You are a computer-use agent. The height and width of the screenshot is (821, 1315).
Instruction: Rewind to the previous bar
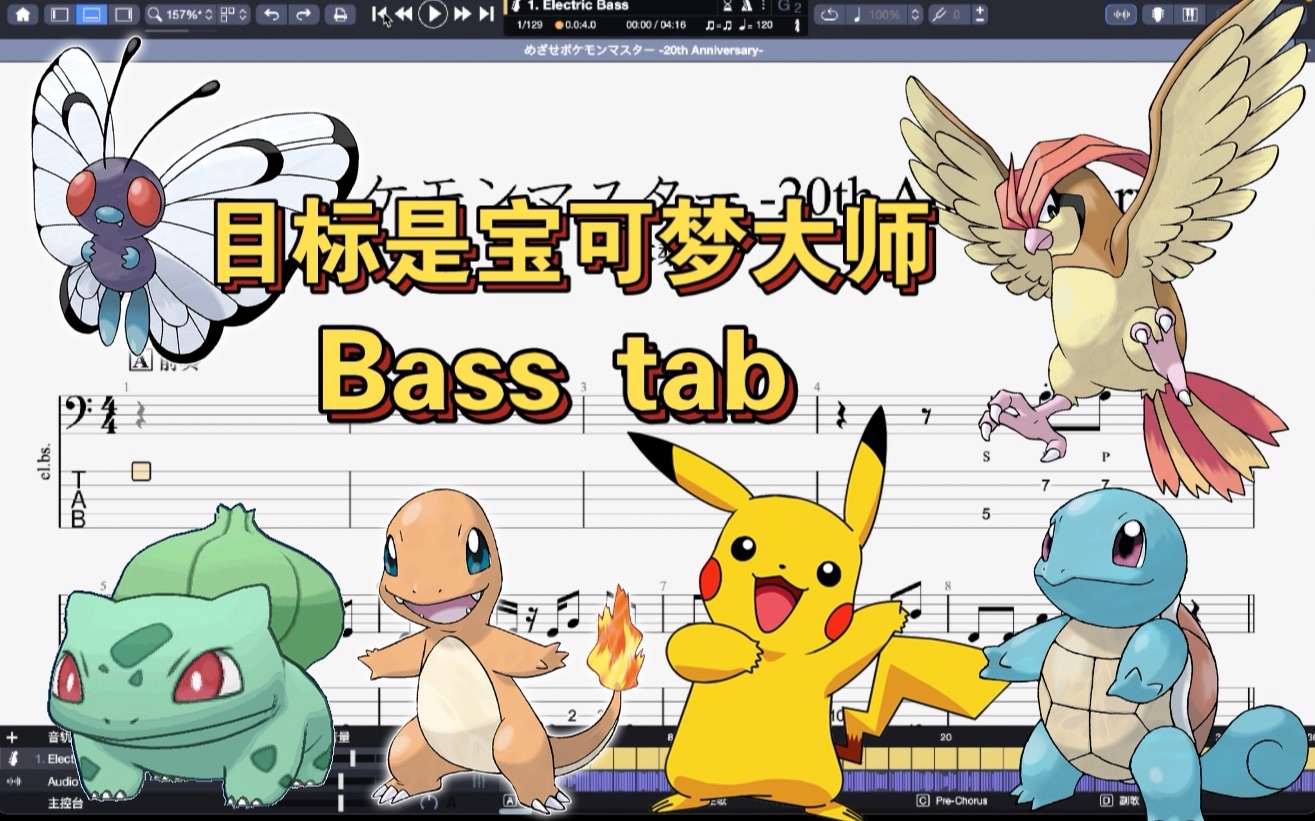403,14
